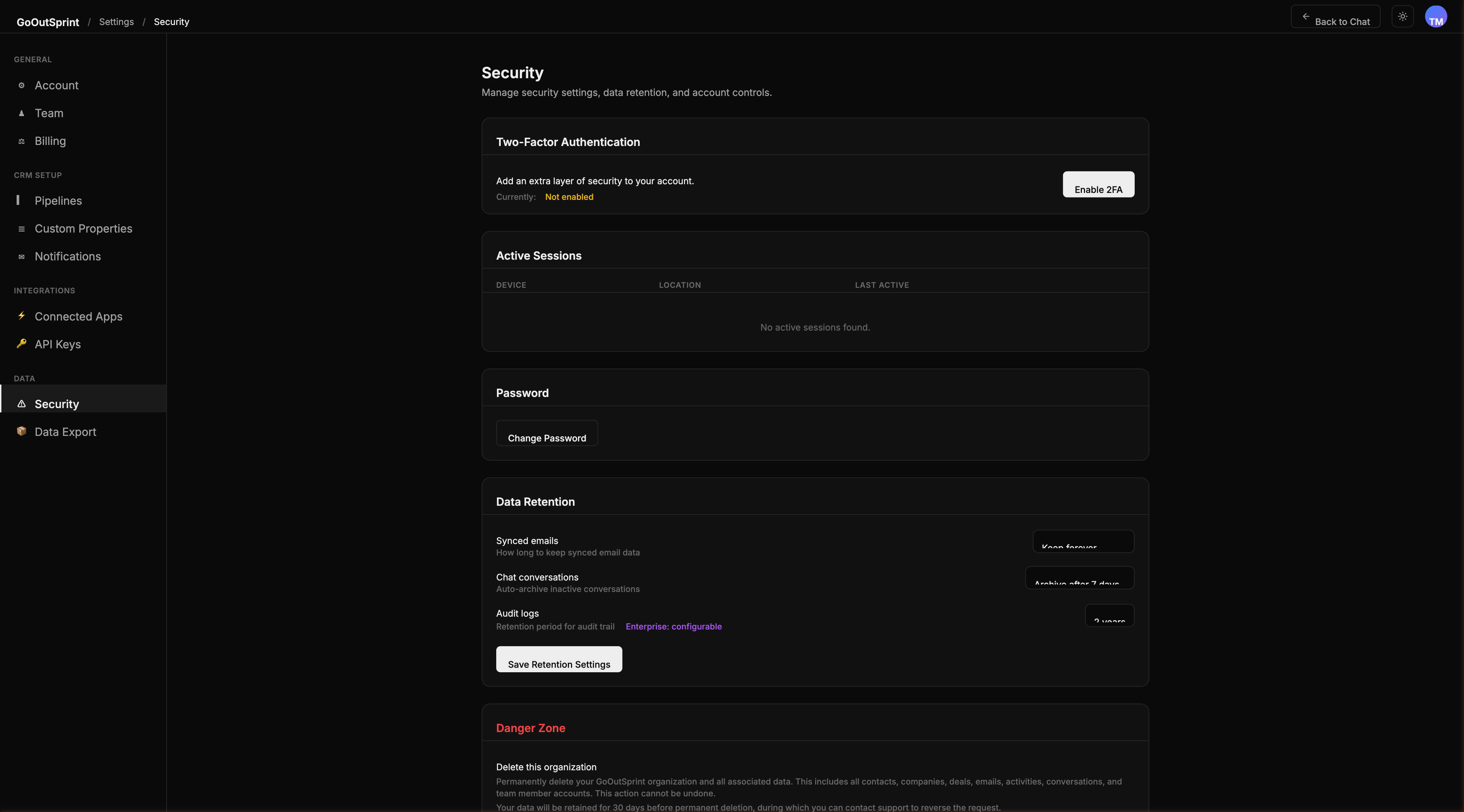Image resolution: width=1464 pixels, height=812 pixels.
Task: Click the Settings breadcrumb link
Action: tap(116, 22)
